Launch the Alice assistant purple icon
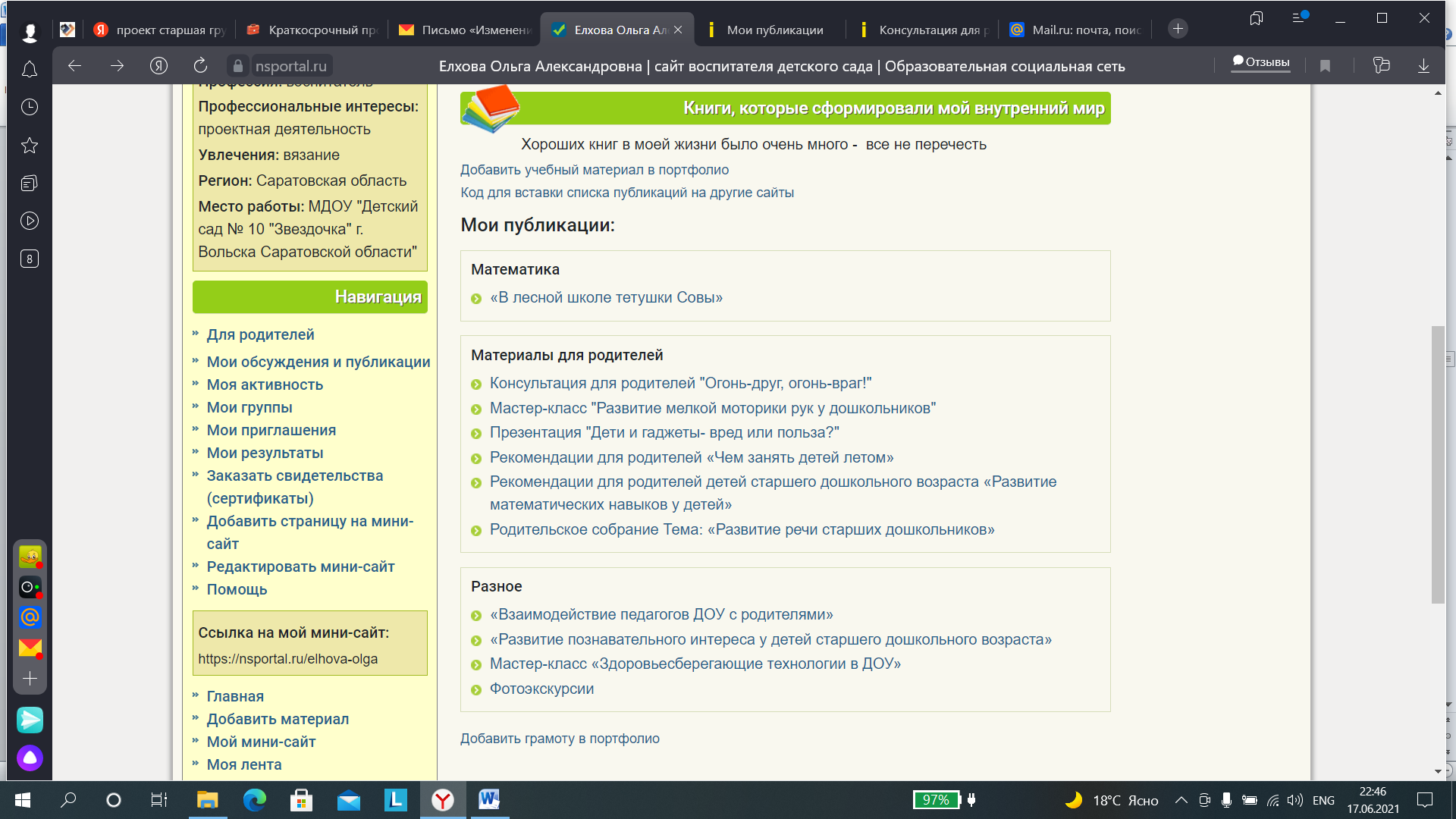This screenshot has width=1456, height=819. (x=30, y=758)
